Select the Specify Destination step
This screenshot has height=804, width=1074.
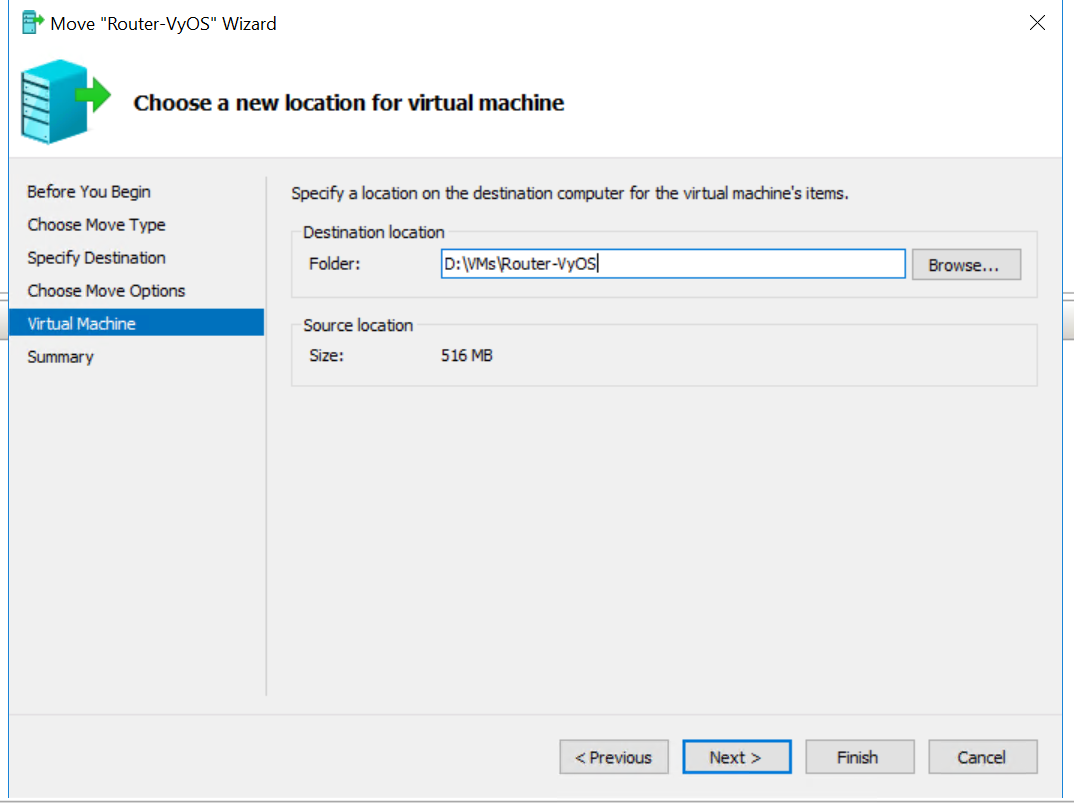[x=97, y=257]
